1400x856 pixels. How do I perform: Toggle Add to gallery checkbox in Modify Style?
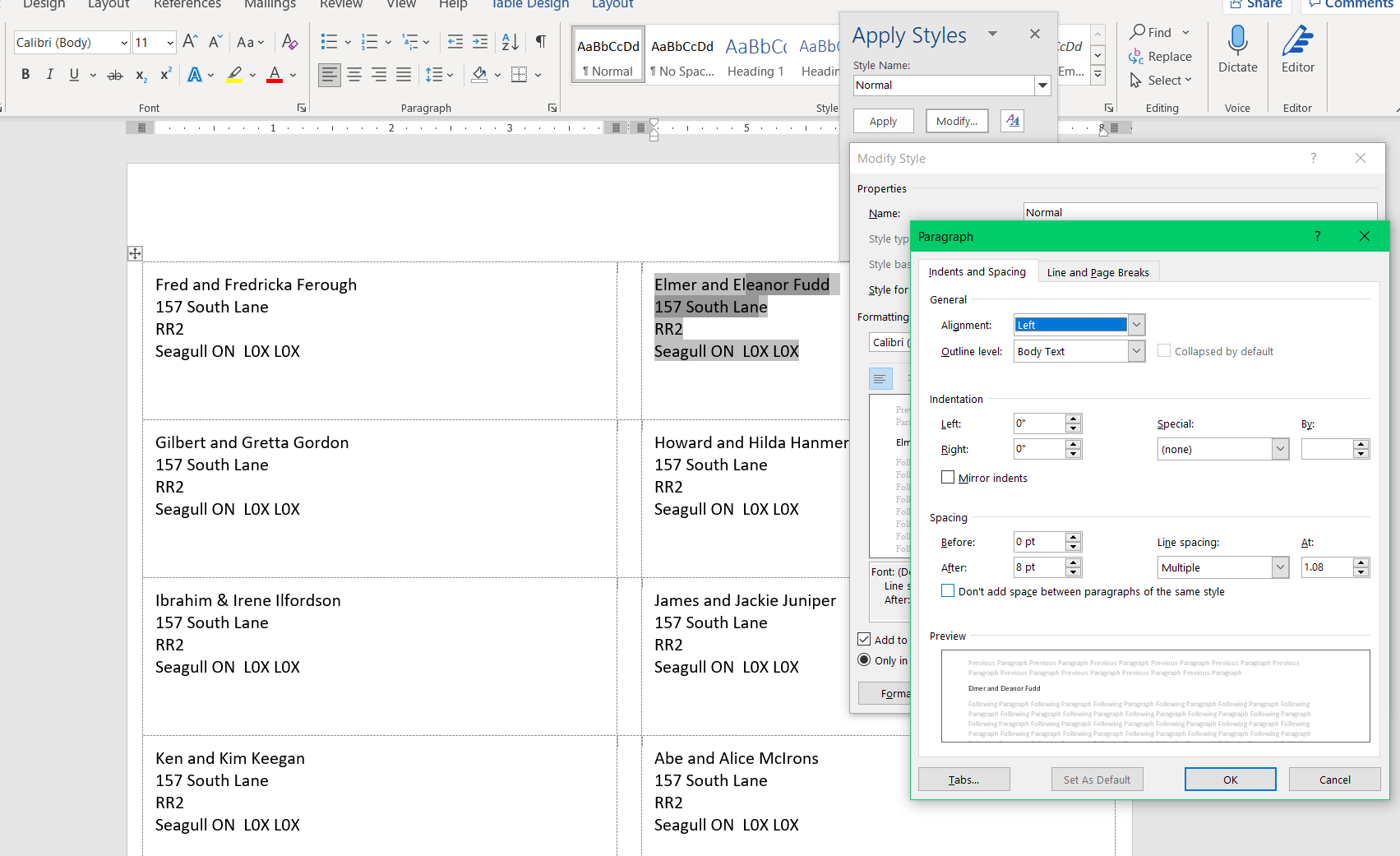pyautogui.click(x=864, y=640)
